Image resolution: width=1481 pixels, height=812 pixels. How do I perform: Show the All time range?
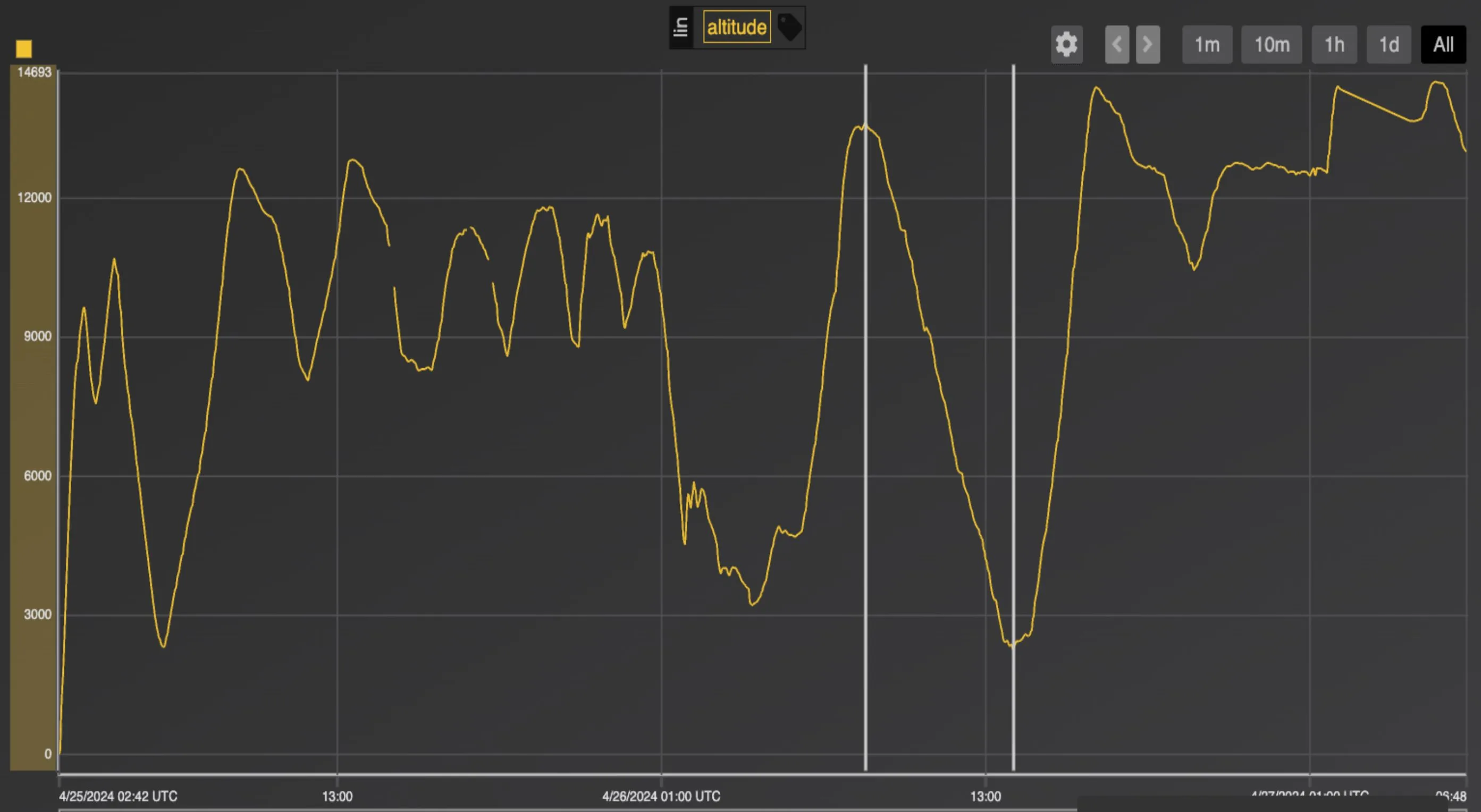(1443, 44)
